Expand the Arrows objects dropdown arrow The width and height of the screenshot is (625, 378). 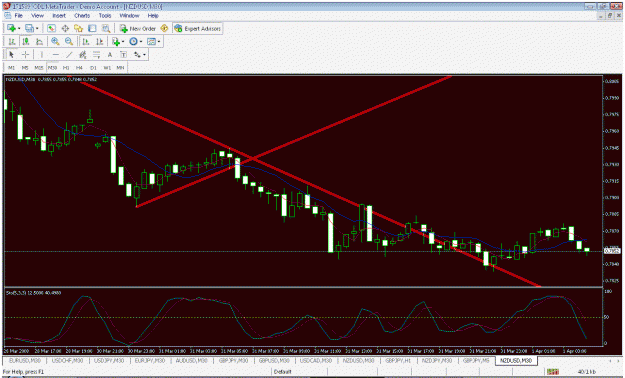tap(144, 55)
